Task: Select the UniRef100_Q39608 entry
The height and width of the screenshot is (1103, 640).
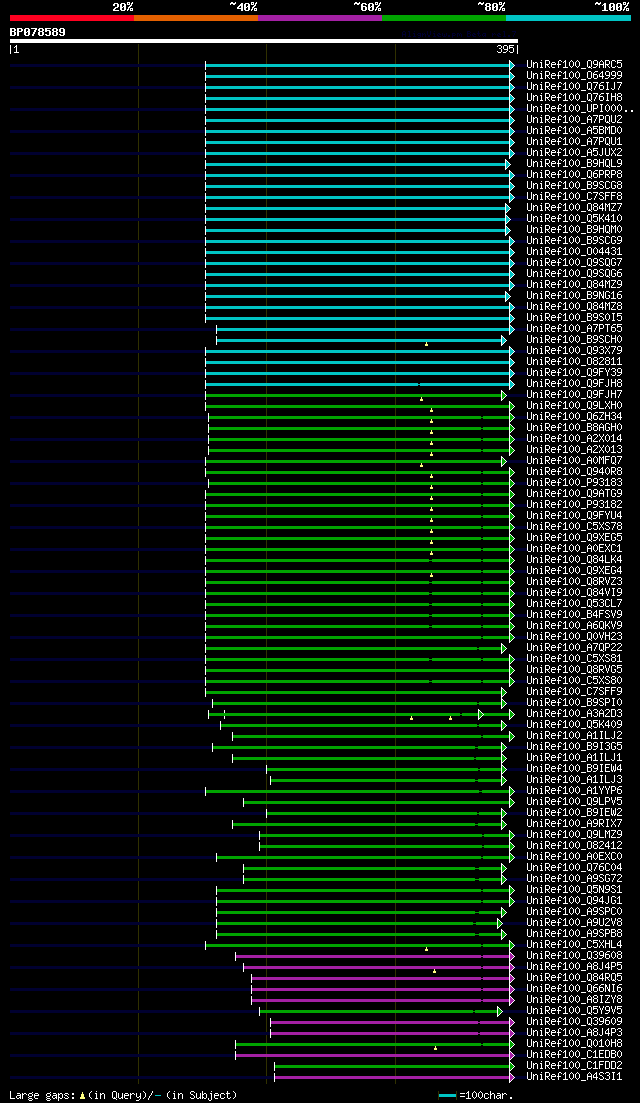Action: (574, 955)
